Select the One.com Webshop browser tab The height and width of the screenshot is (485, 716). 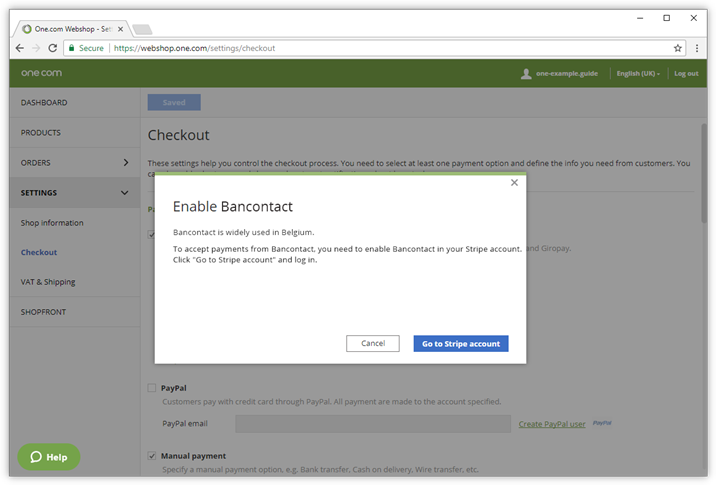pyautogui.click(x=73, y=29)
